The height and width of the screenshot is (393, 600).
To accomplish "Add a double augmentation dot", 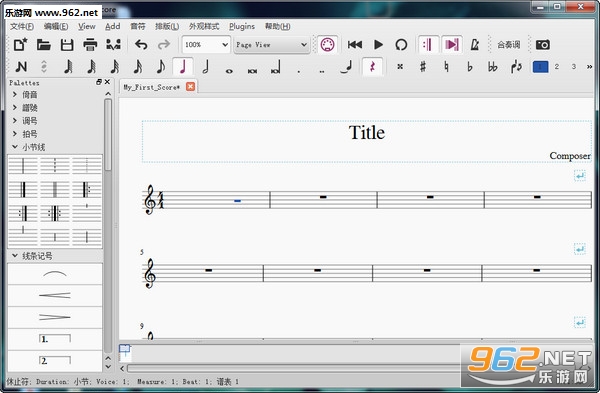I will 322,70.
